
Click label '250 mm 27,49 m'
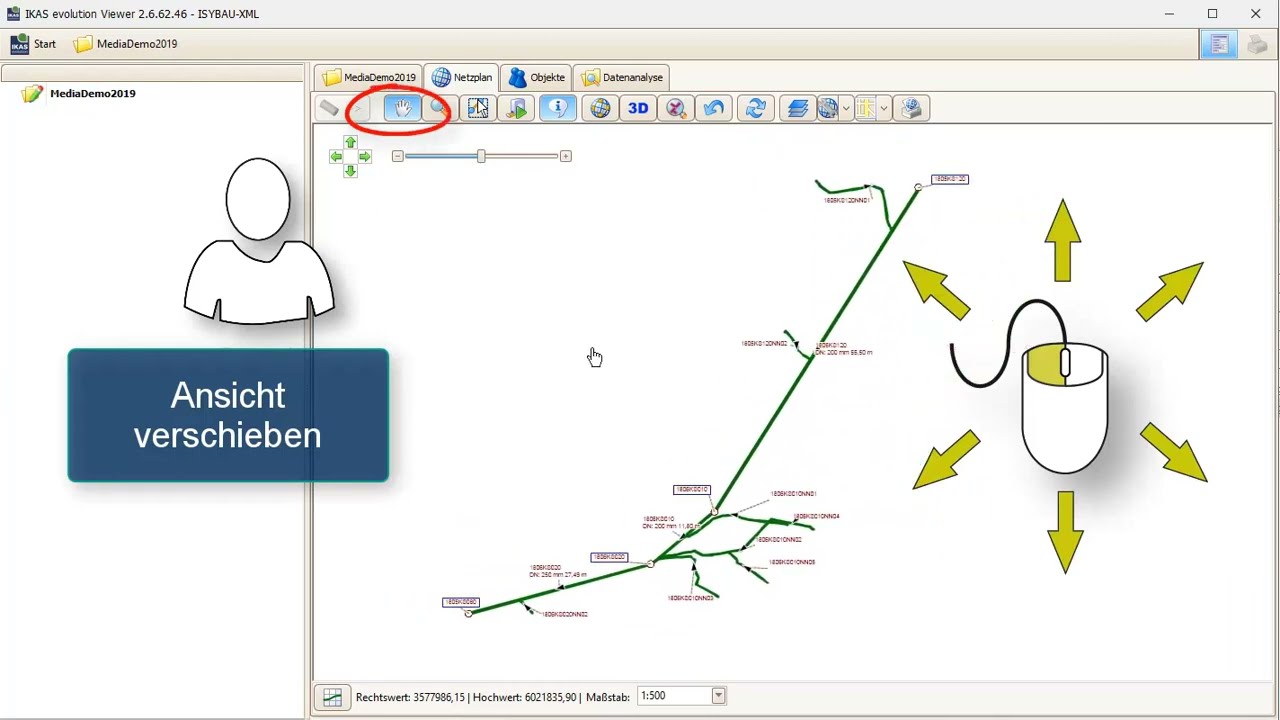tap(560, 575)
